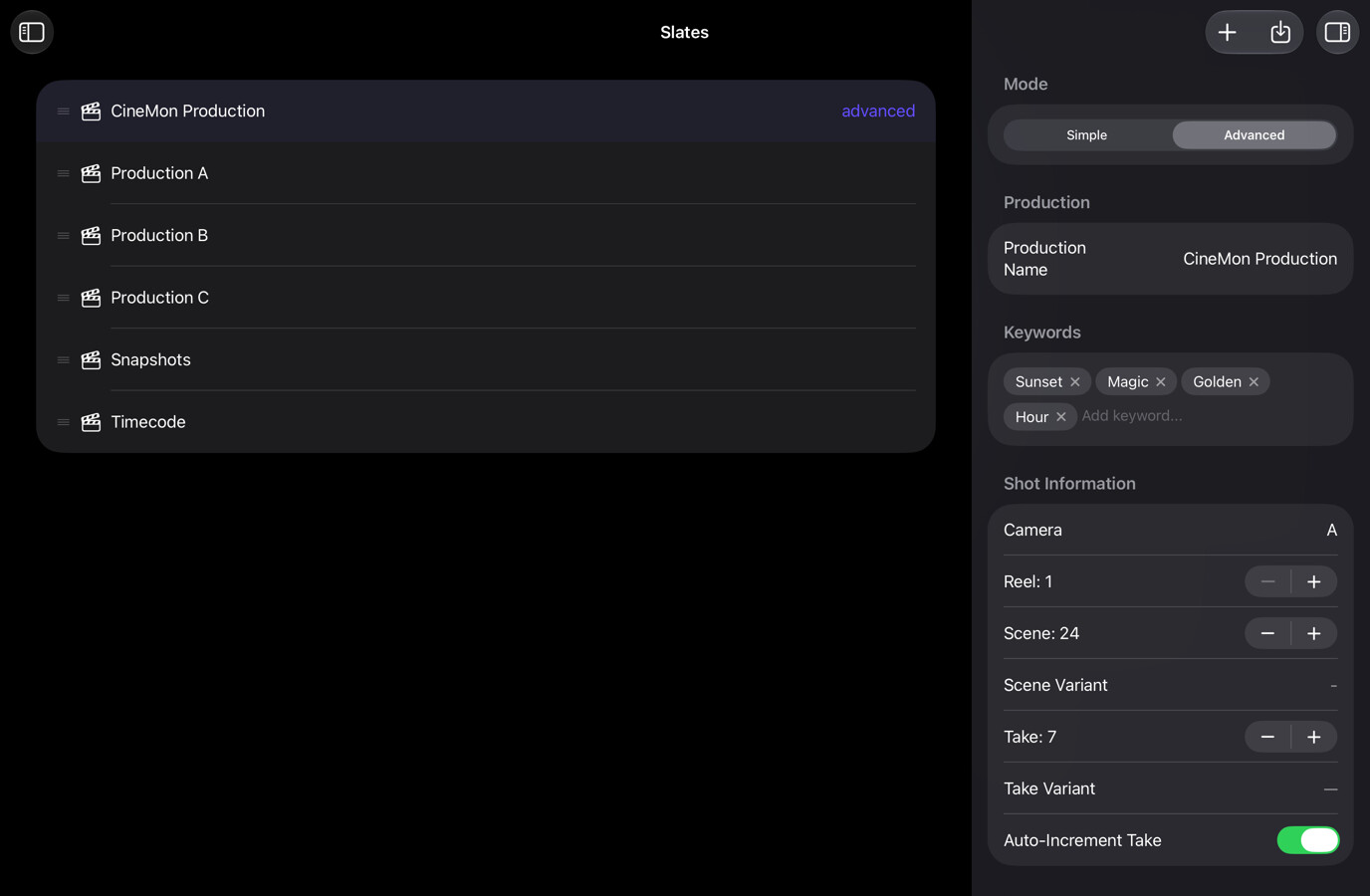Toggle the right inspector panel icon
Image resolution: width=1370 pixels, height=896 pixels.
click(1337, 32)
